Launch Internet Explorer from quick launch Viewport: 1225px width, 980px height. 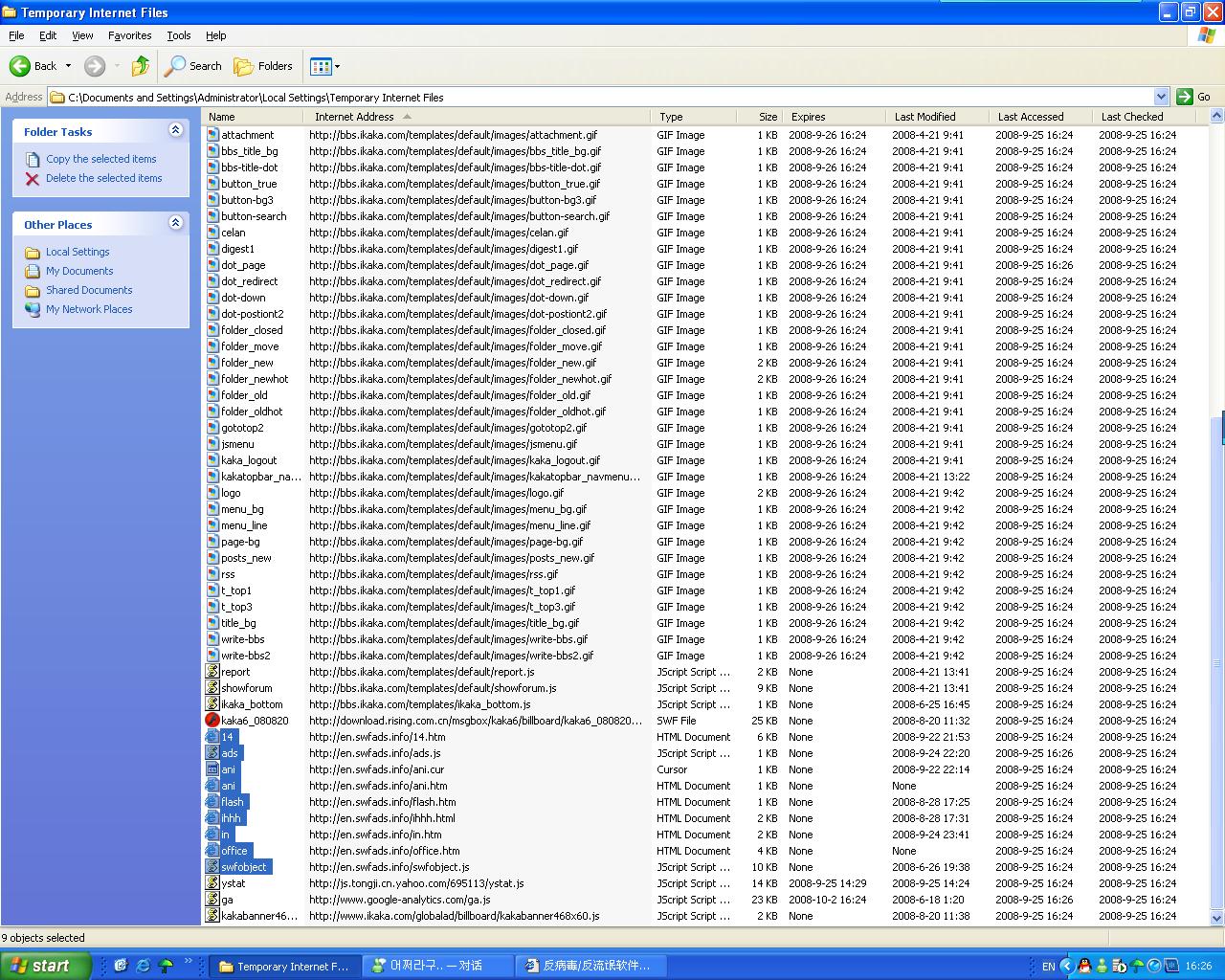(143, 966)
